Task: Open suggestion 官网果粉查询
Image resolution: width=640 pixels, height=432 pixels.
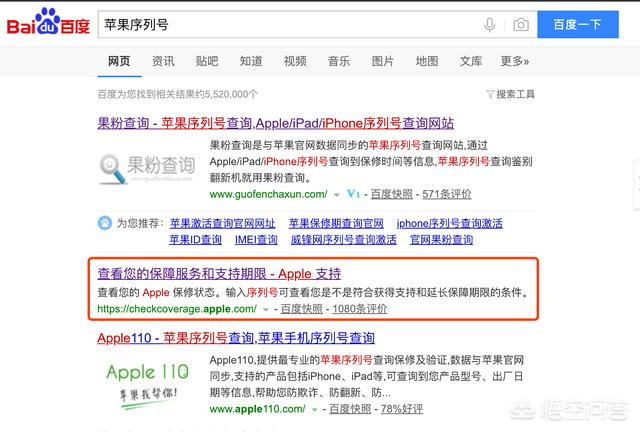Action: [441, 240]
